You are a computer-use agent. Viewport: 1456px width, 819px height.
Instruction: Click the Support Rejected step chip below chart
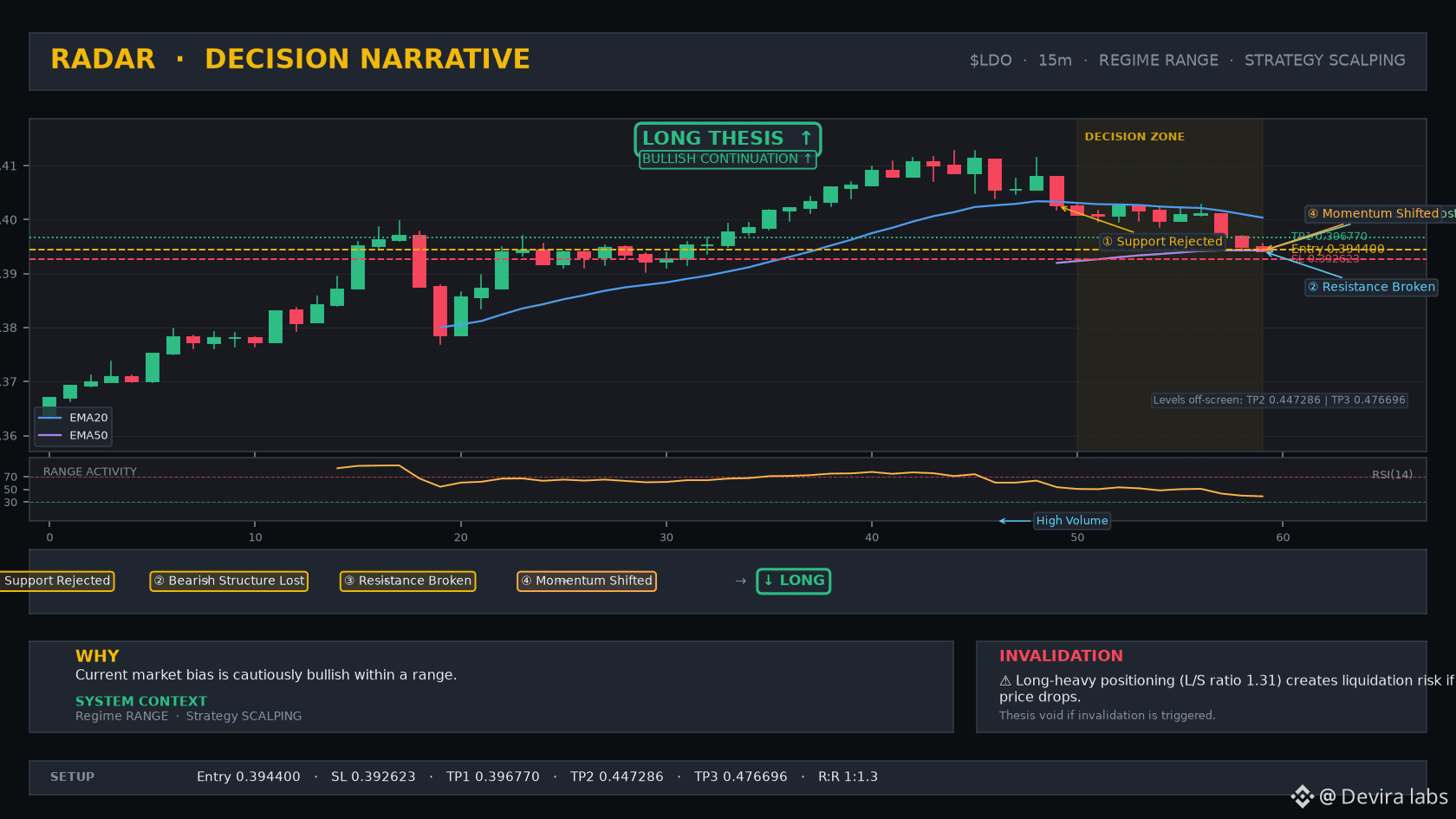(x=57, y=581)
